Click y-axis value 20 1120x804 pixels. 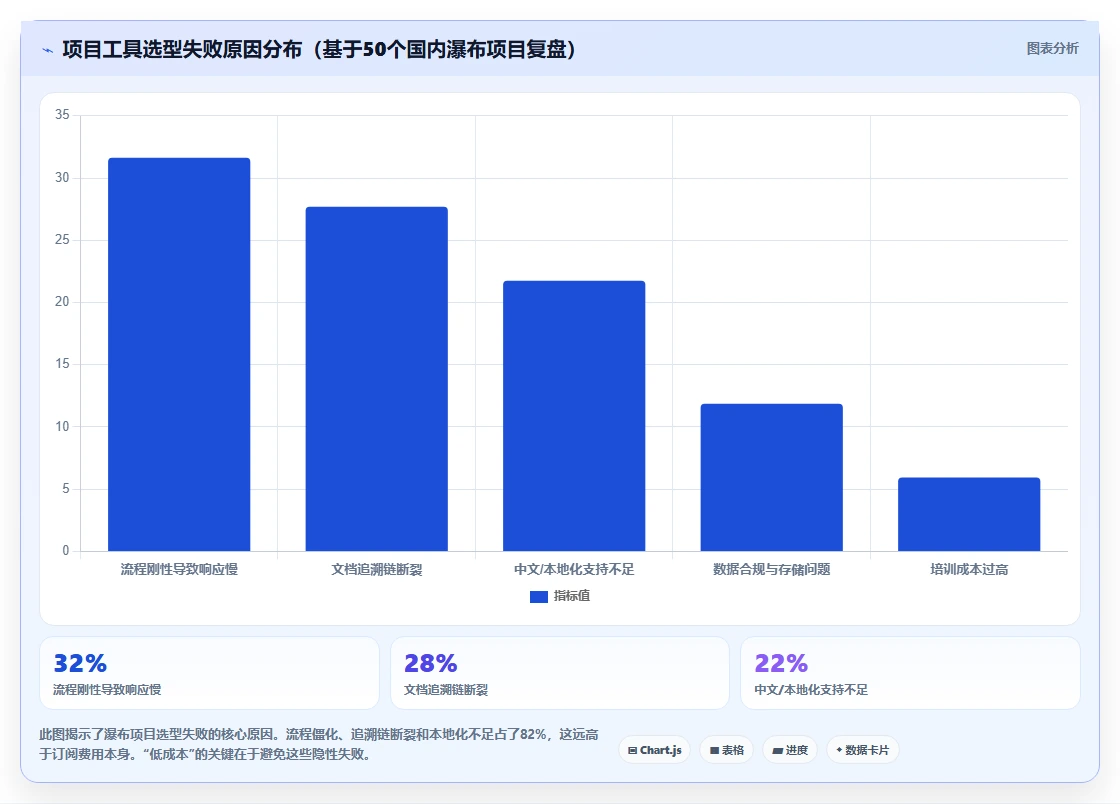coord(62,302)
